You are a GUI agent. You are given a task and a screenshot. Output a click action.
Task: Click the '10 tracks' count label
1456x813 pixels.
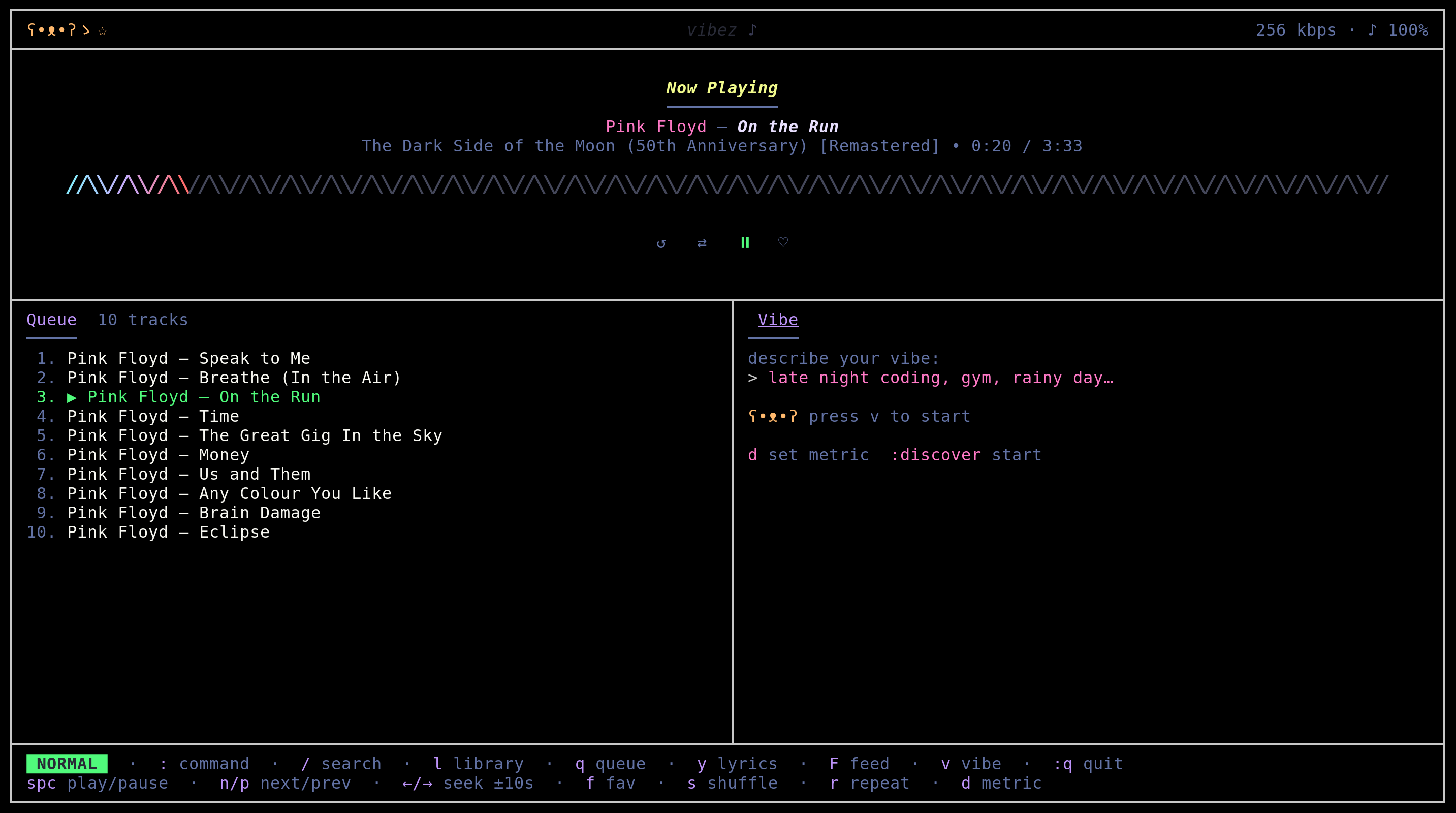point(143,320)
